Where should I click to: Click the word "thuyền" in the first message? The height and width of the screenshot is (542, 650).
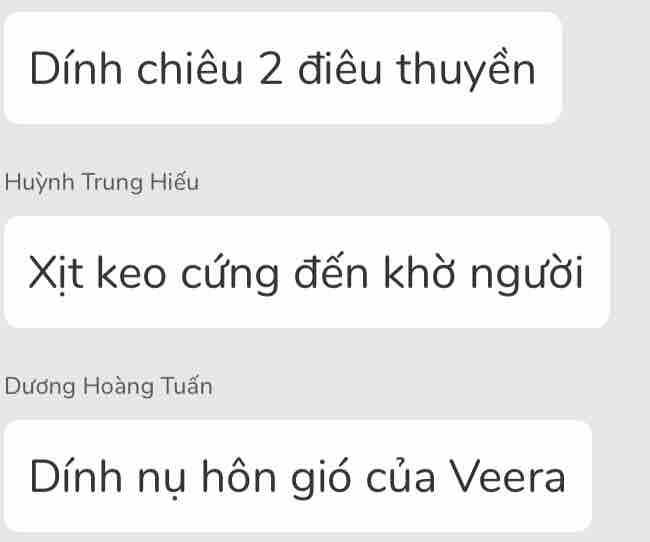(466, 69)
